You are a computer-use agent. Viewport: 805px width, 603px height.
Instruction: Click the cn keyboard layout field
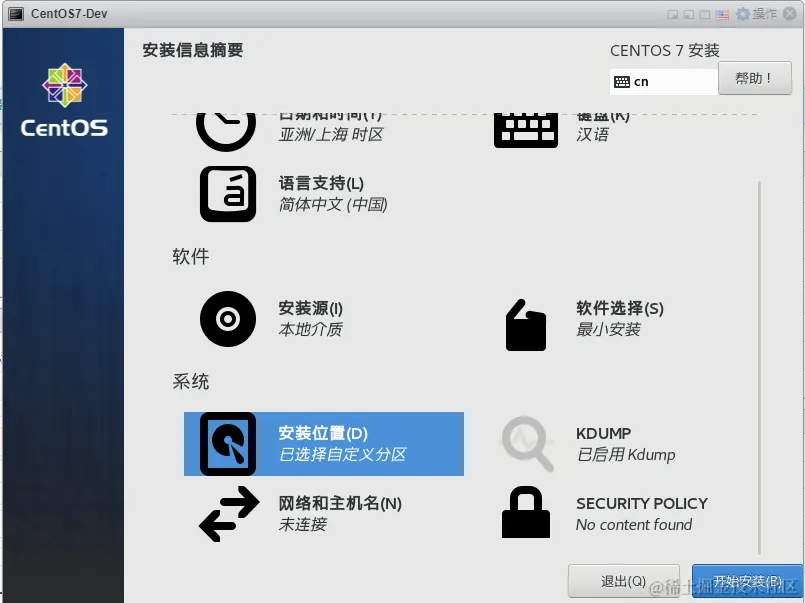pyautogui.click(x=664, y=82)
